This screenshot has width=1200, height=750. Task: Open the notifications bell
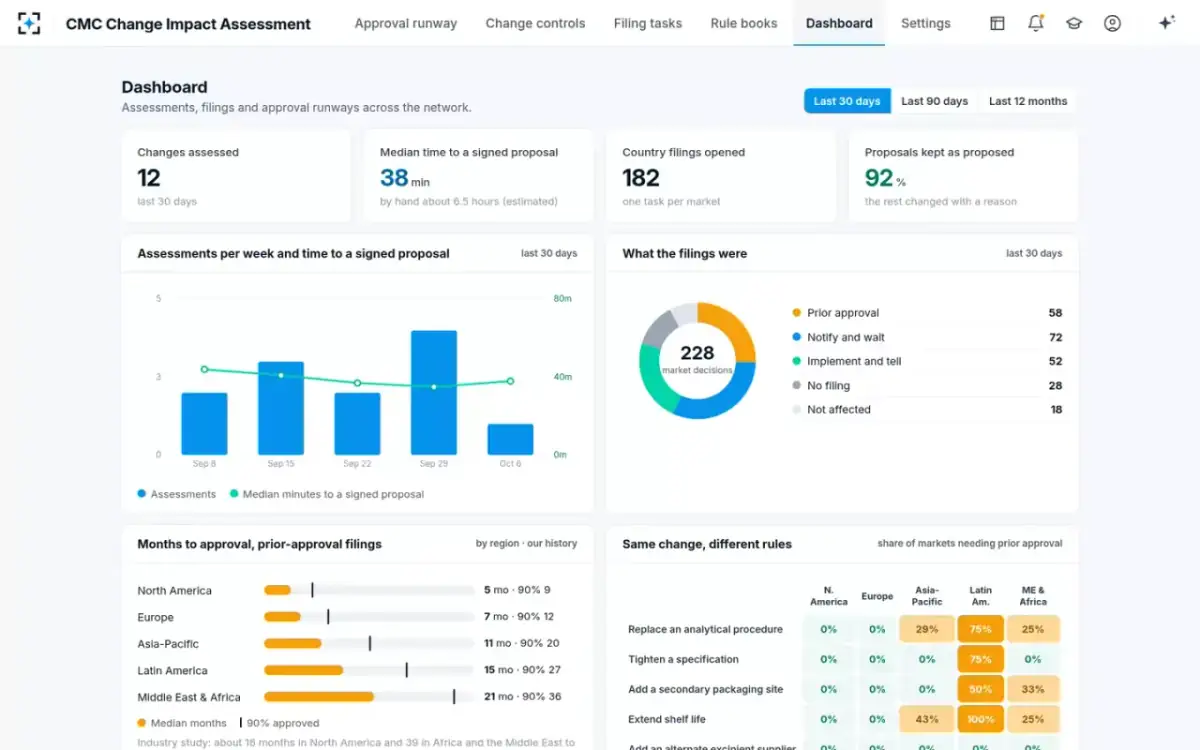[1036, 23]
